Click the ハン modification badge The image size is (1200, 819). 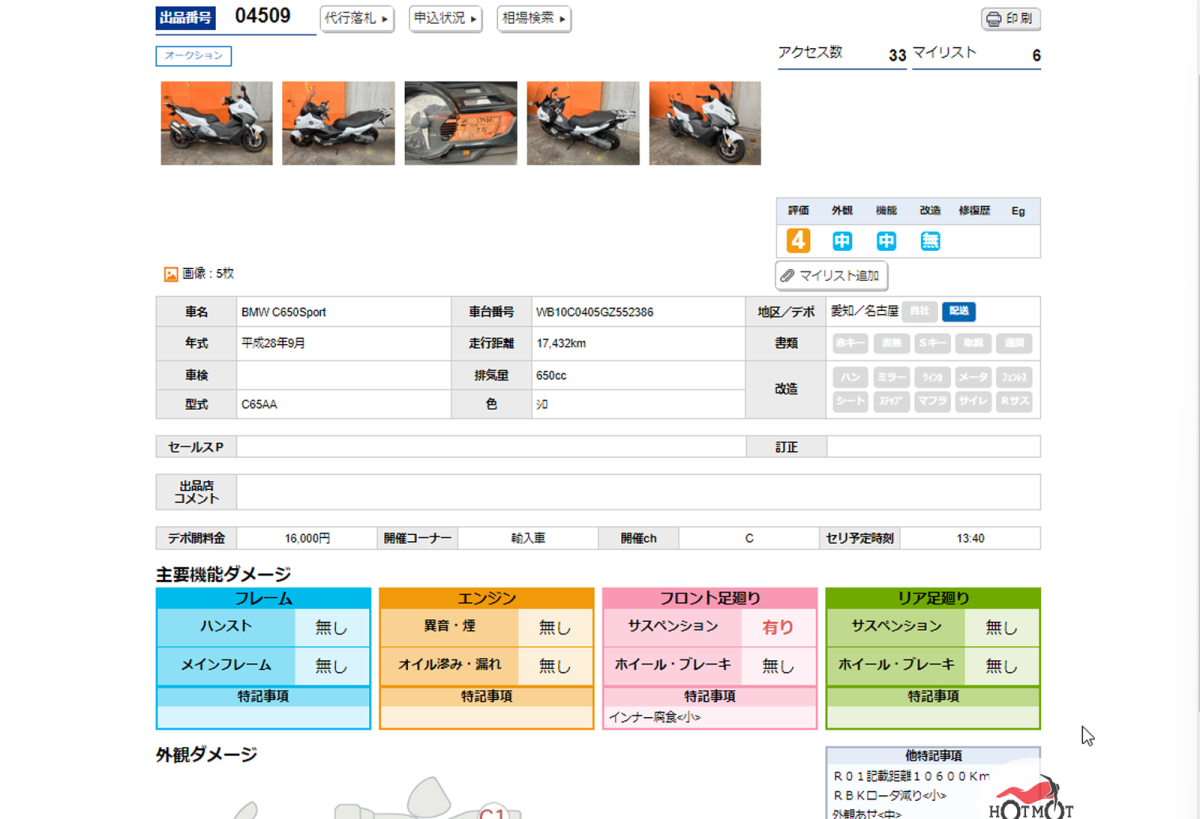[x=851, y=377]
